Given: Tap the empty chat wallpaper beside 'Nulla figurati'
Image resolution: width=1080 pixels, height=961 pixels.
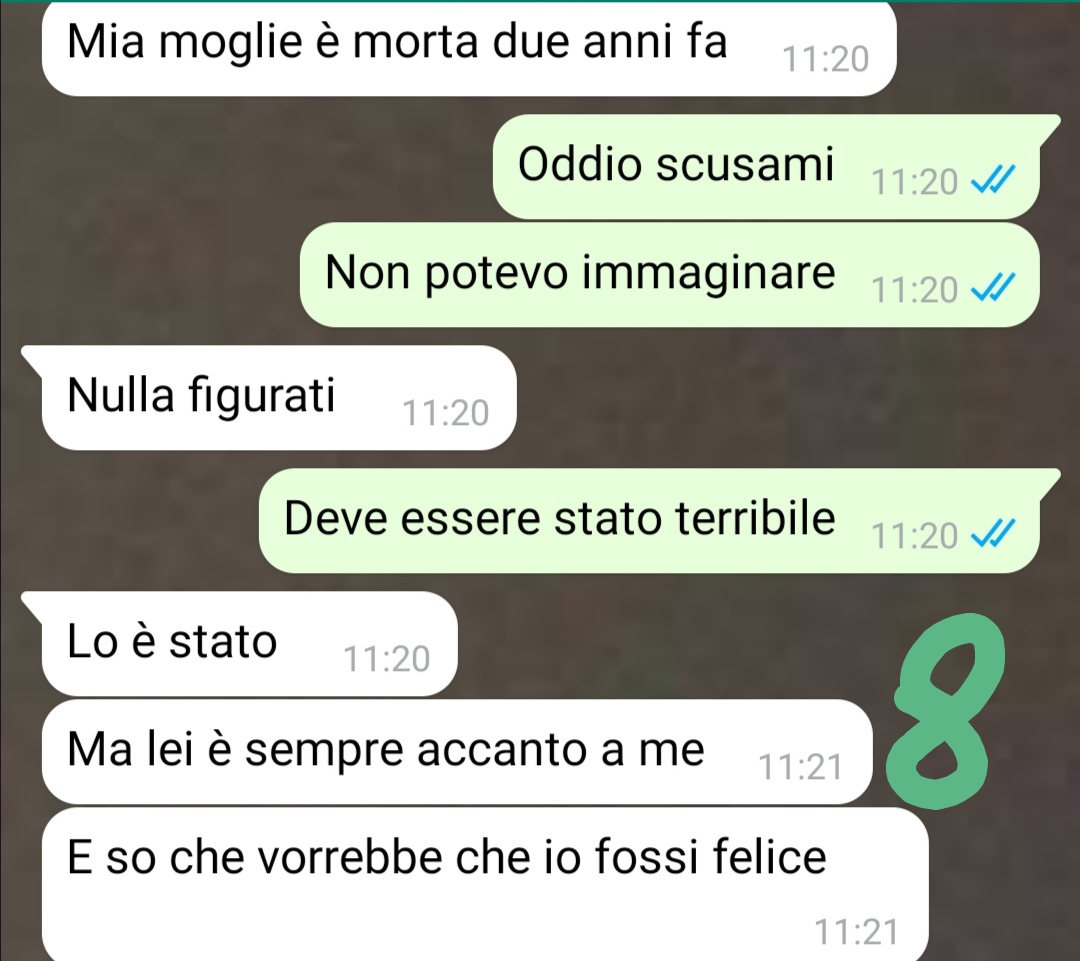Looking at the screenshot, I should [x=792, y=397].
